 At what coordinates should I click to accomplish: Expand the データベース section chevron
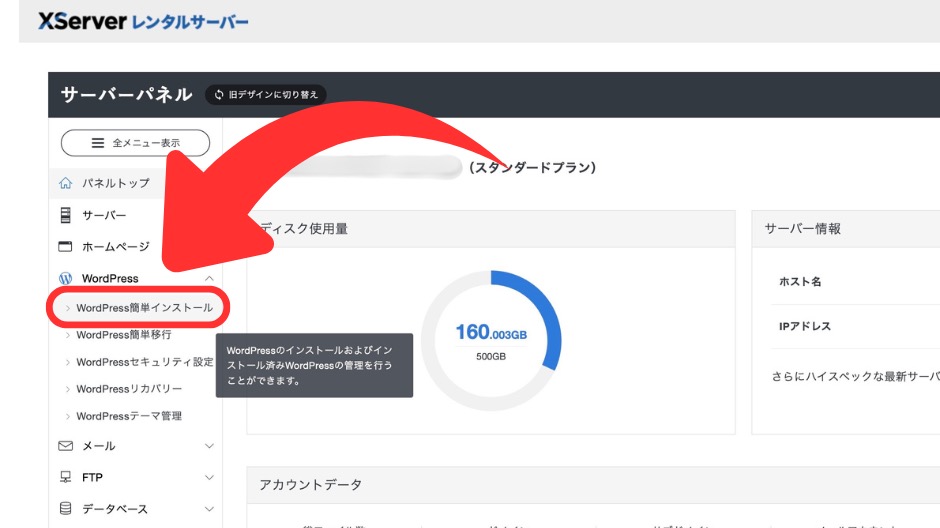[x=209, y=509]
